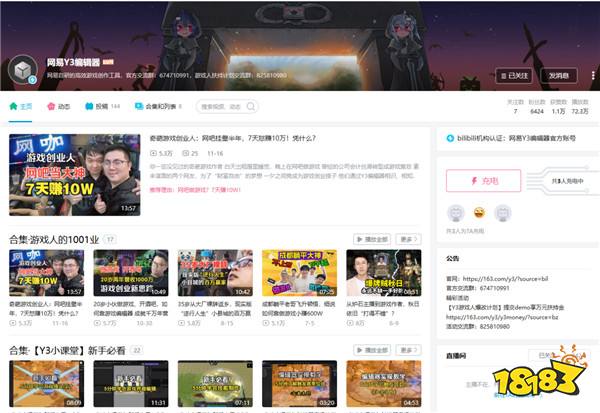Open the three-dot more menu in banner
600x413 pixels.
pyautogui.click(x=593, y=76)
